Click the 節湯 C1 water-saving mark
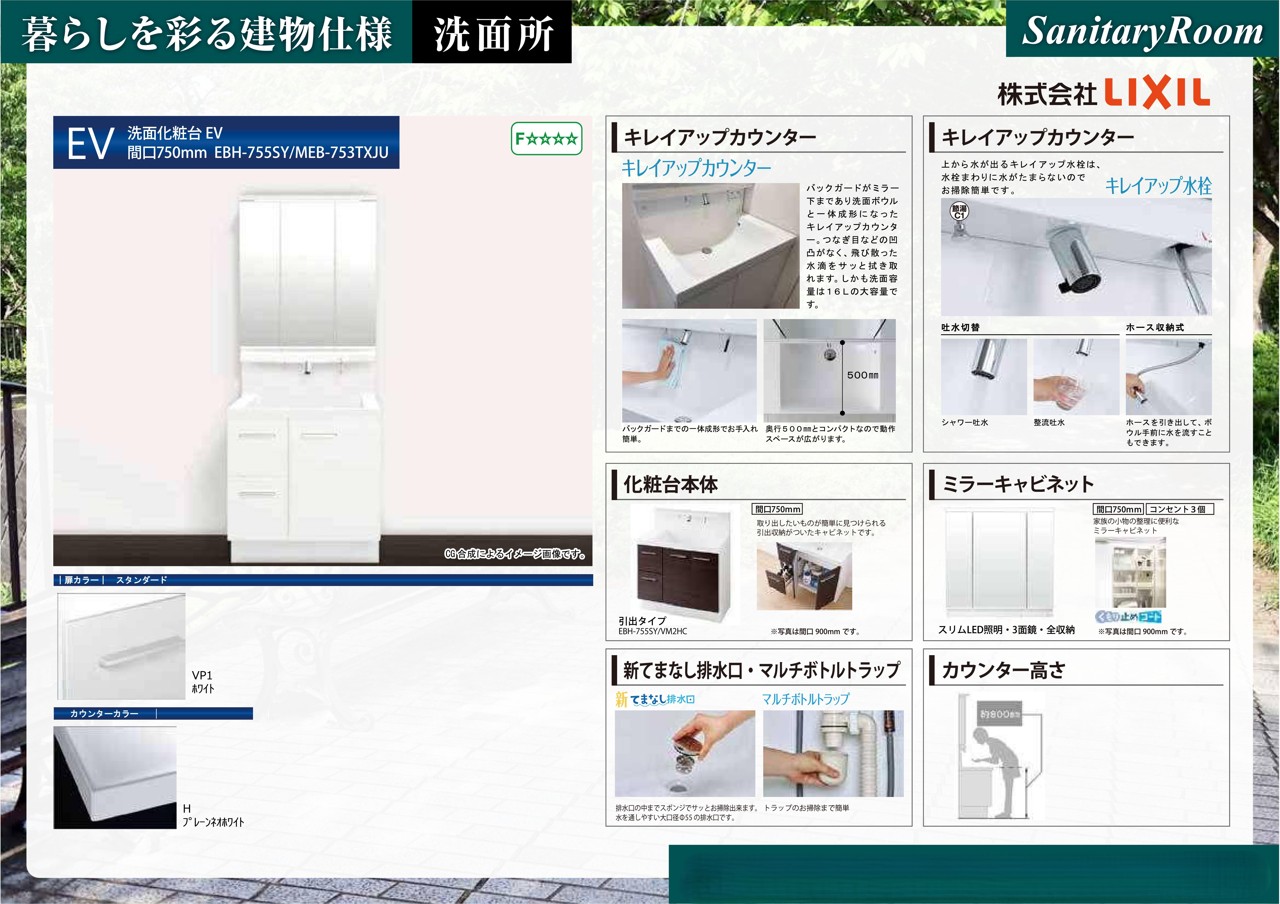 957,211
